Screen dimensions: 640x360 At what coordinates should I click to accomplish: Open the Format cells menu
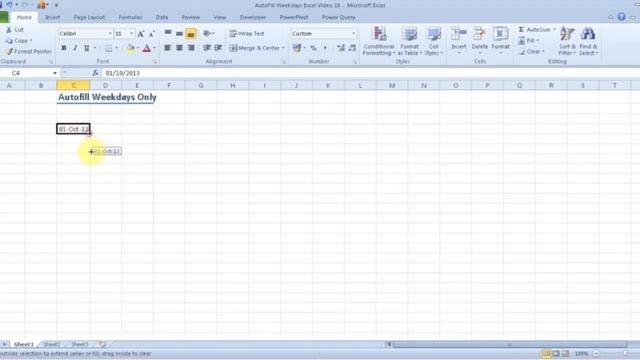(500, 41)
